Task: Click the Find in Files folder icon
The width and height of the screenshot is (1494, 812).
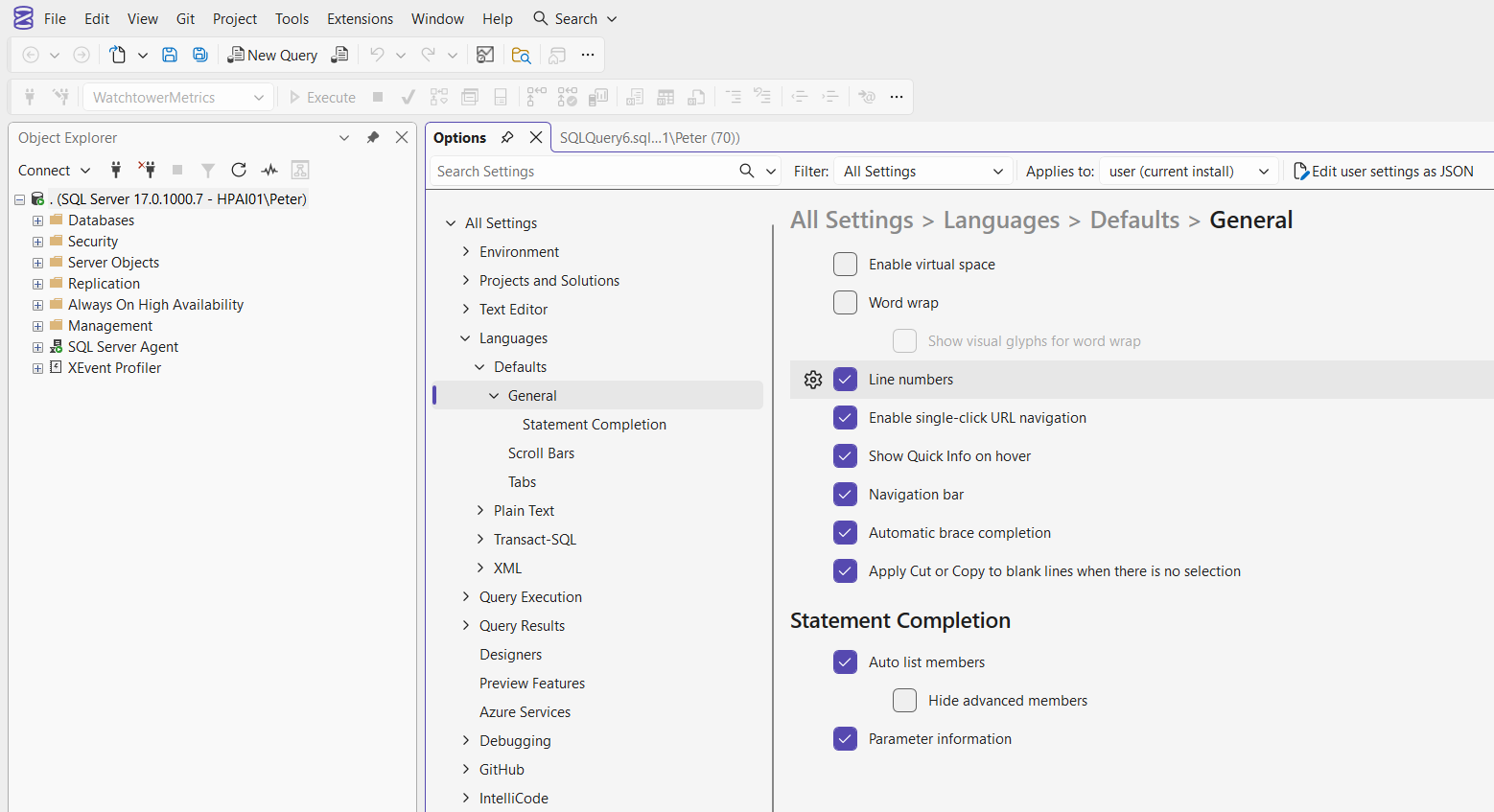Action: [521, 55]
